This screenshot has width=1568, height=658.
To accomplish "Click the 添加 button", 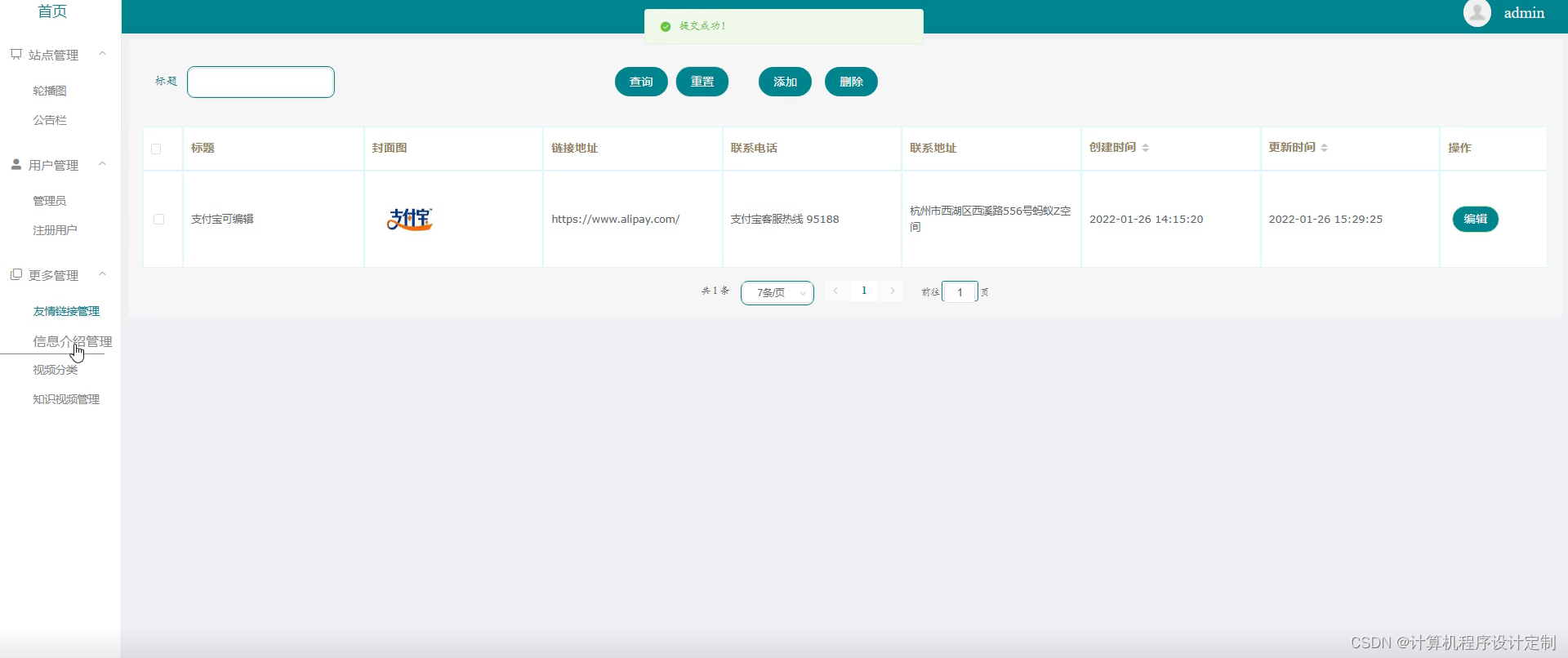I will 785,82.
